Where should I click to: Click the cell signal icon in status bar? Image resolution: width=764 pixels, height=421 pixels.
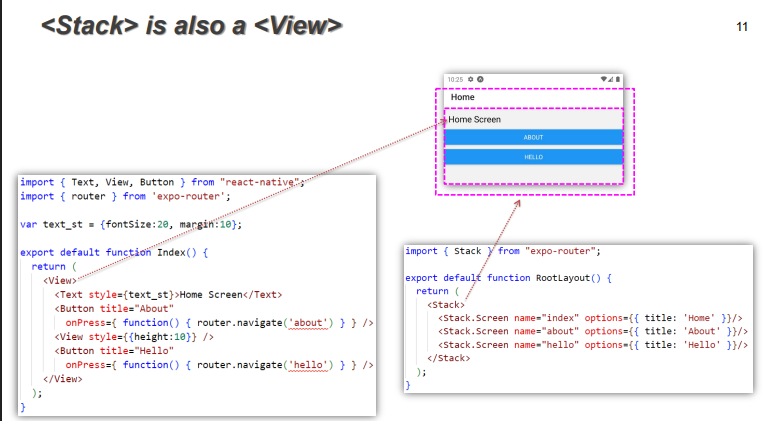[611, 79]
